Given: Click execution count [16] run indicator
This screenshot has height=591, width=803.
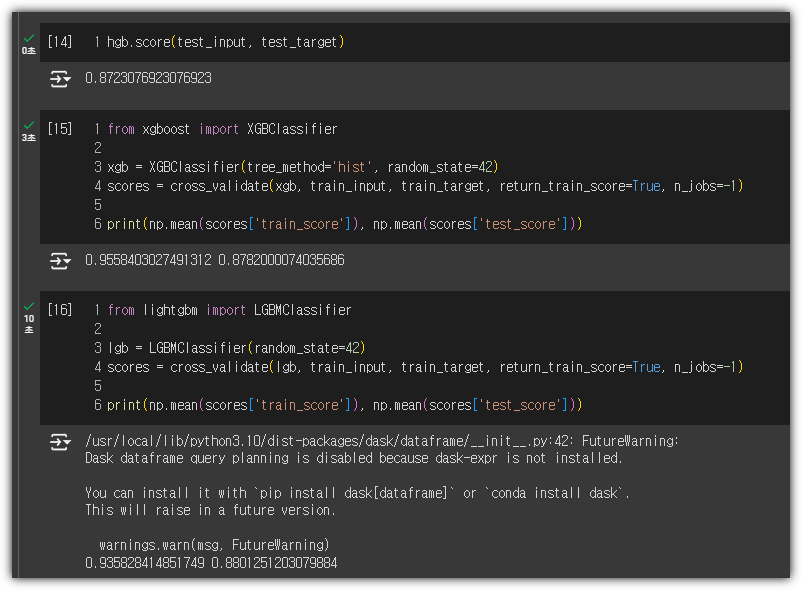Looking at the screenshot, I should 60,310.
